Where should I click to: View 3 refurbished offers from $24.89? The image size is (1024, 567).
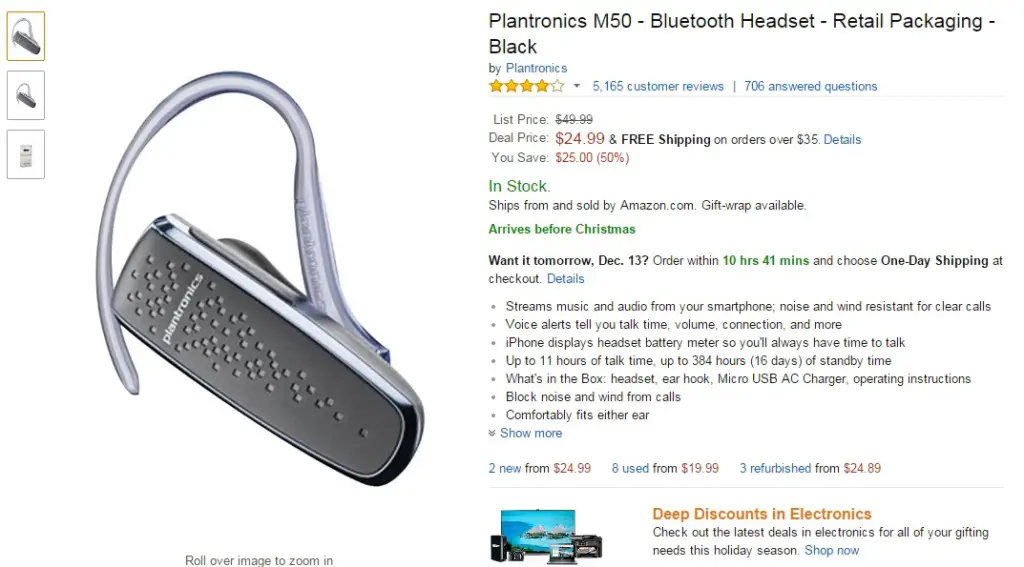tap(810, 468)
